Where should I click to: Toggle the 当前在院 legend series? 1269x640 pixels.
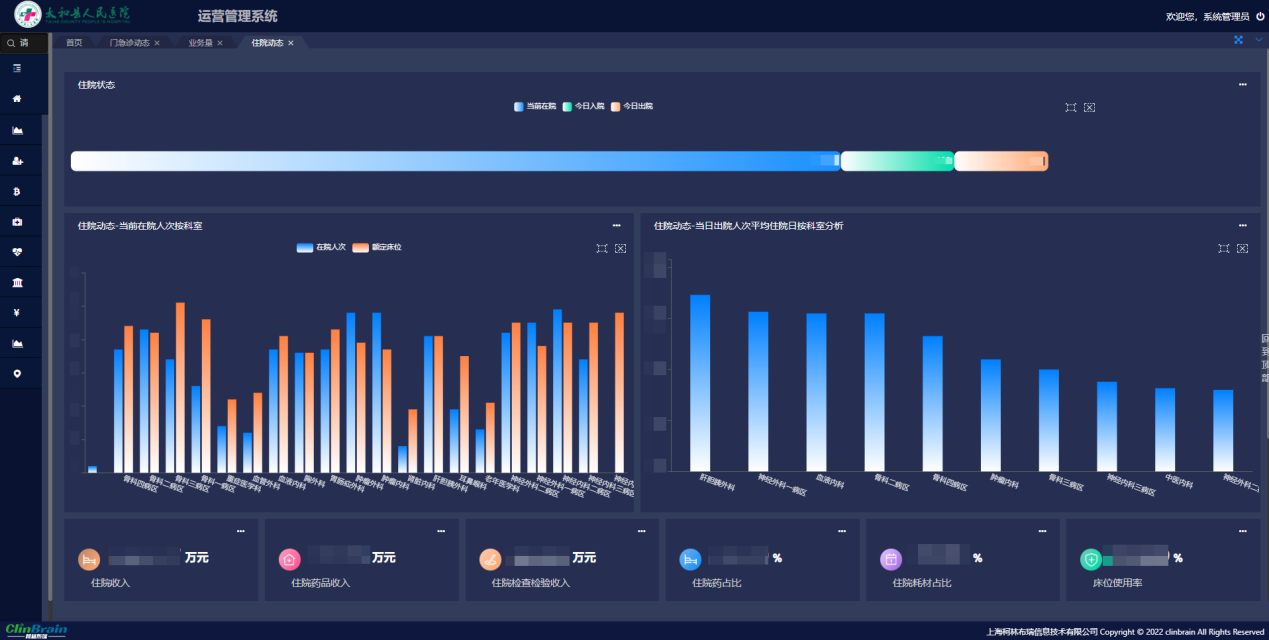coord(535,106)
